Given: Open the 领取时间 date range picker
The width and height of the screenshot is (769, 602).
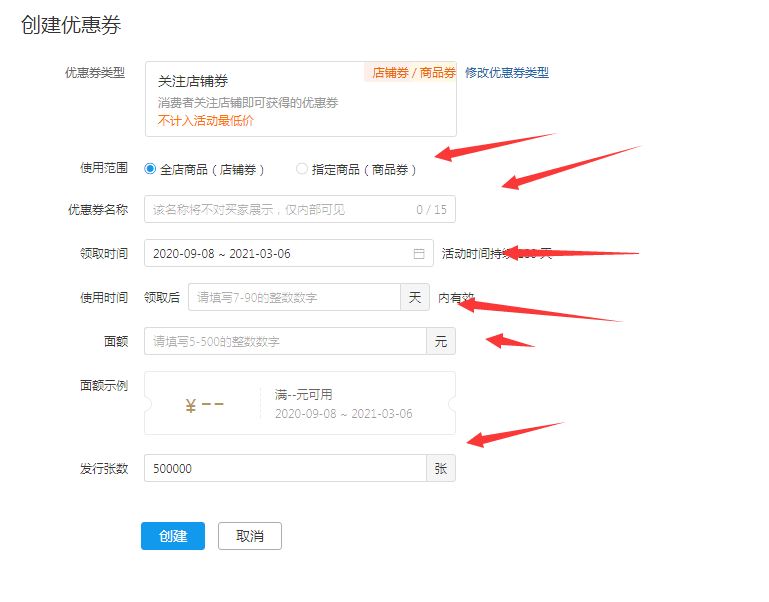Looking at the screenshot, I should [x=280, y=254].
